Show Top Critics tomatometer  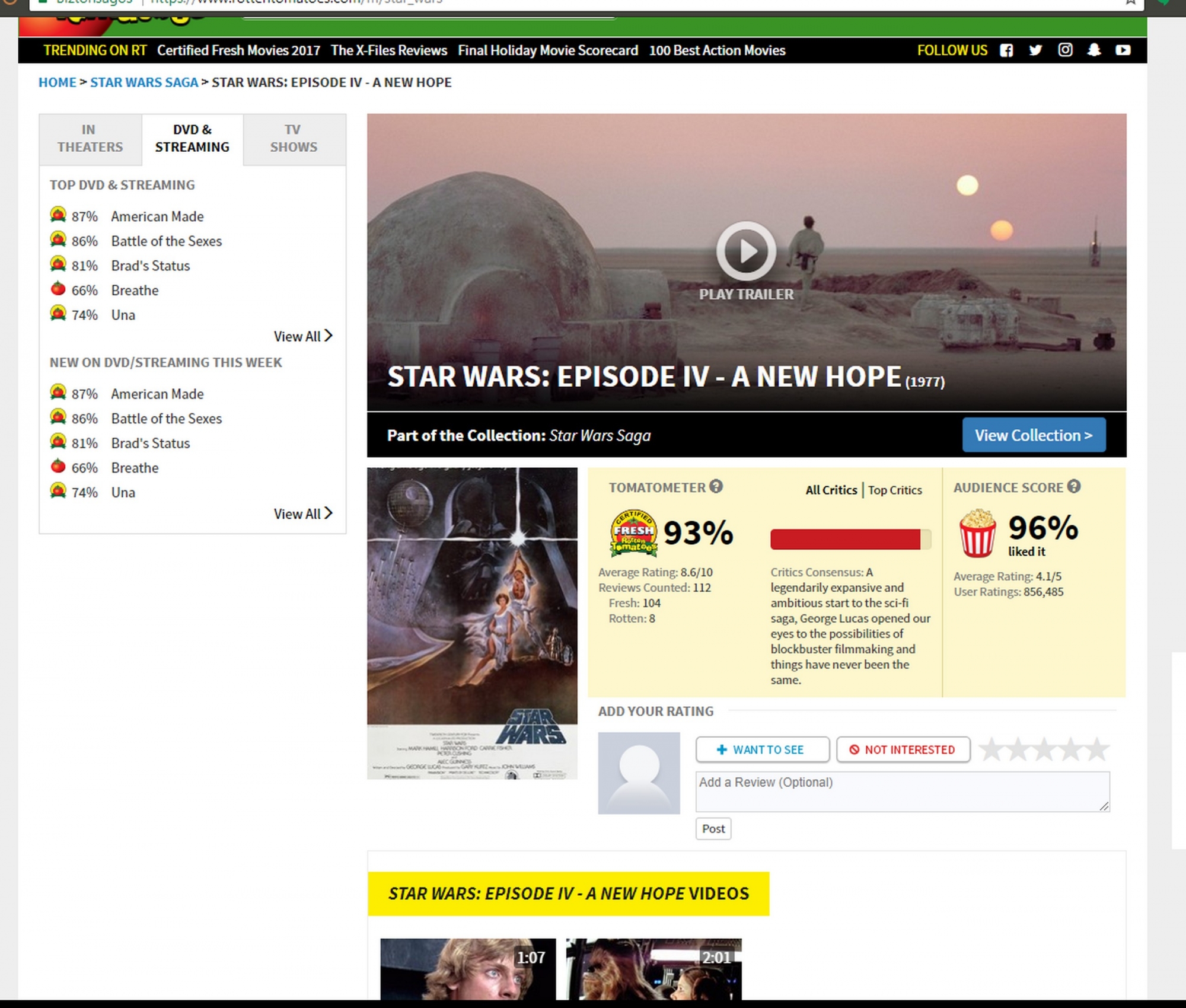click(895, 490)
